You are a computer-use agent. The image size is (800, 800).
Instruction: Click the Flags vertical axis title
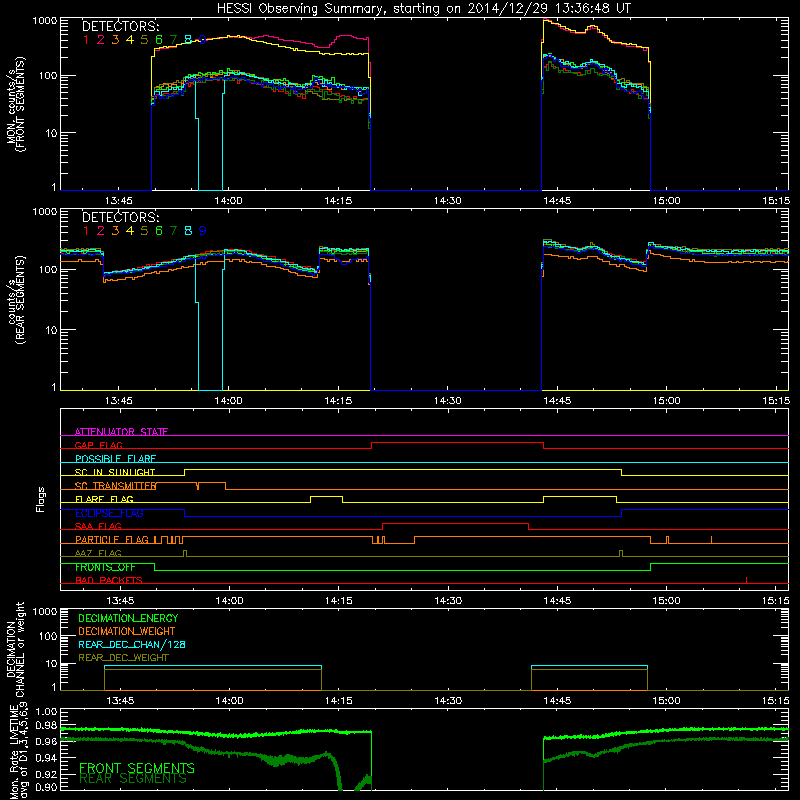(x=41, y=499)
